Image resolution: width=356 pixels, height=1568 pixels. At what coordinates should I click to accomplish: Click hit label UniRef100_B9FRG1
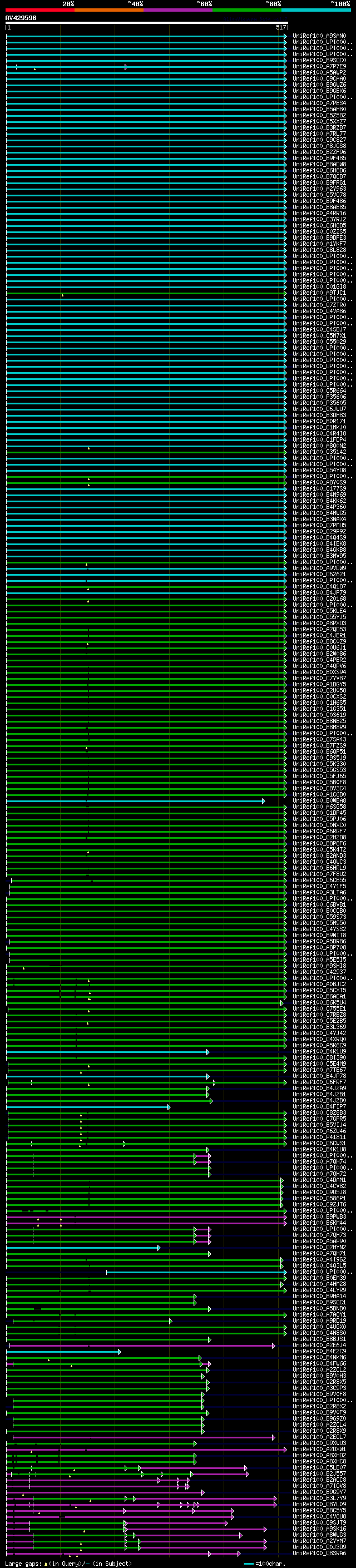tap(319, 182)
